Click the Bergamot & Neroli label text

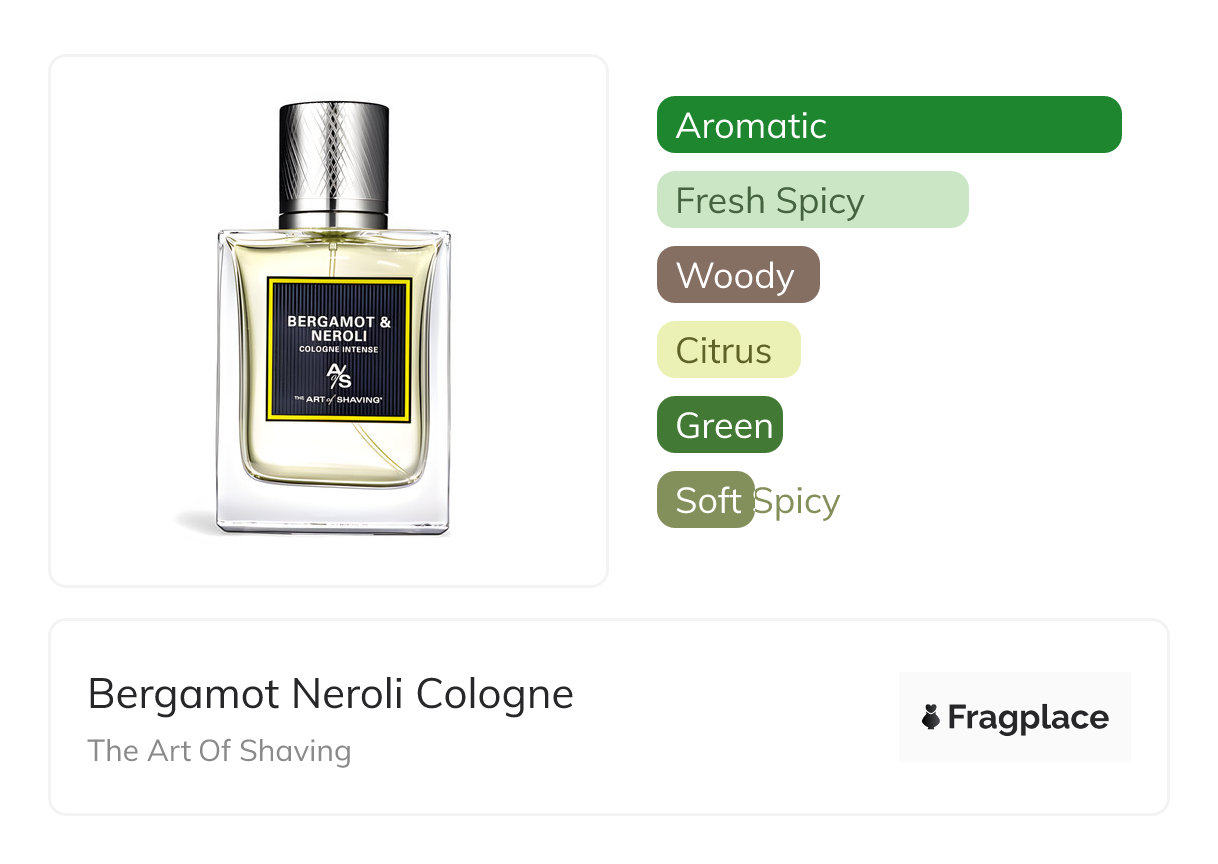(339, 329)
